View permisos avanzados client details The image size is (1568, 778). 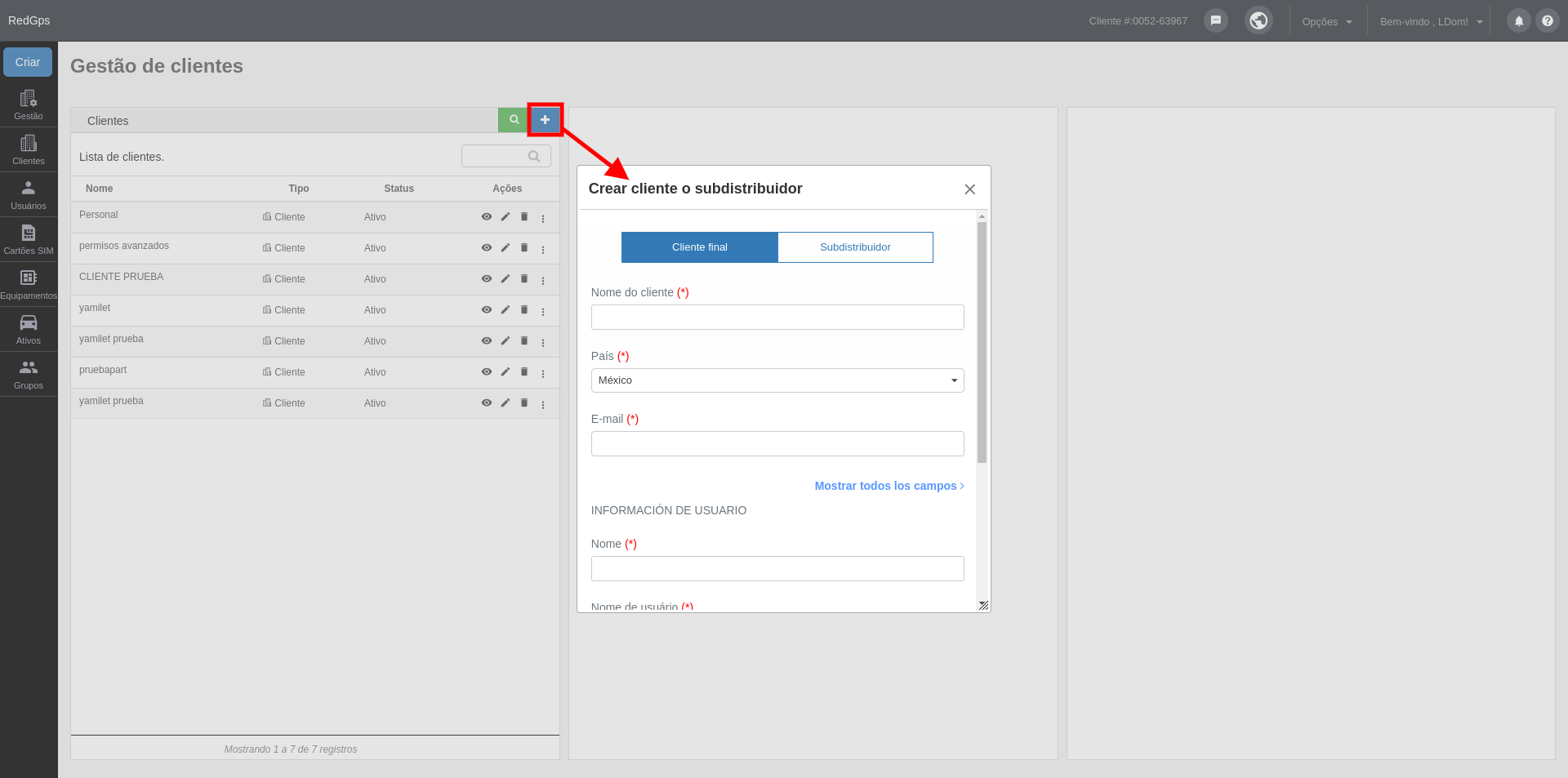[487, 248]
